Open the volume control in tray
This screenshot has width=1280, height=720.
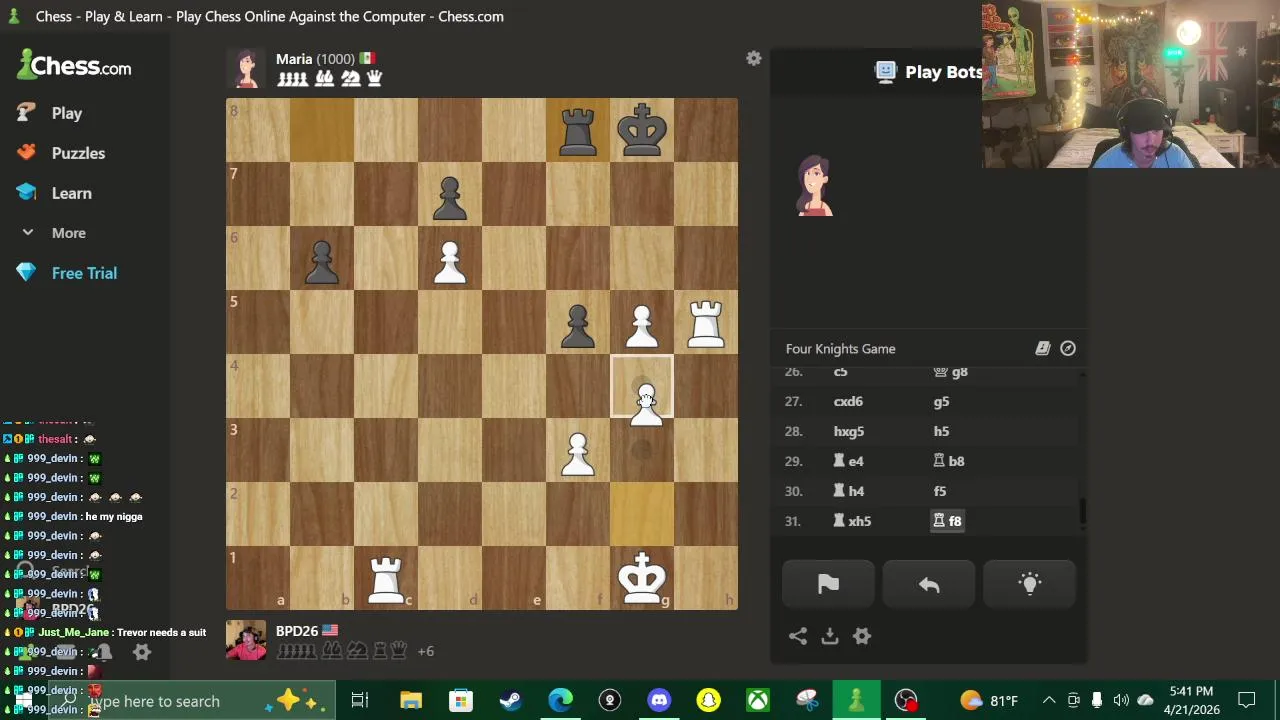click(x=1121, y=700)
